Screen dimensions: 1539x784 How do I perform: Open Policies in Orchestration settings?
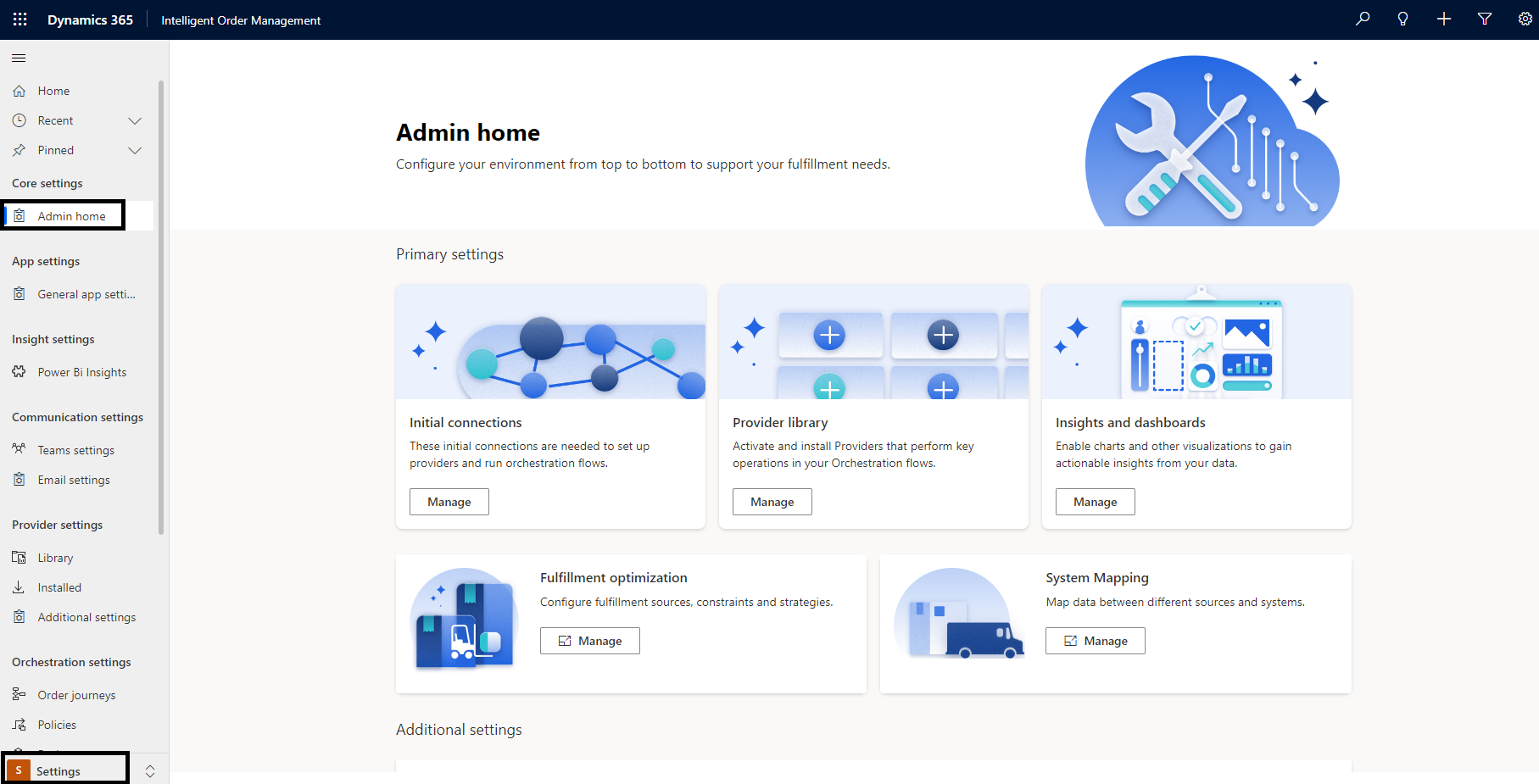[x=57, y=724]
